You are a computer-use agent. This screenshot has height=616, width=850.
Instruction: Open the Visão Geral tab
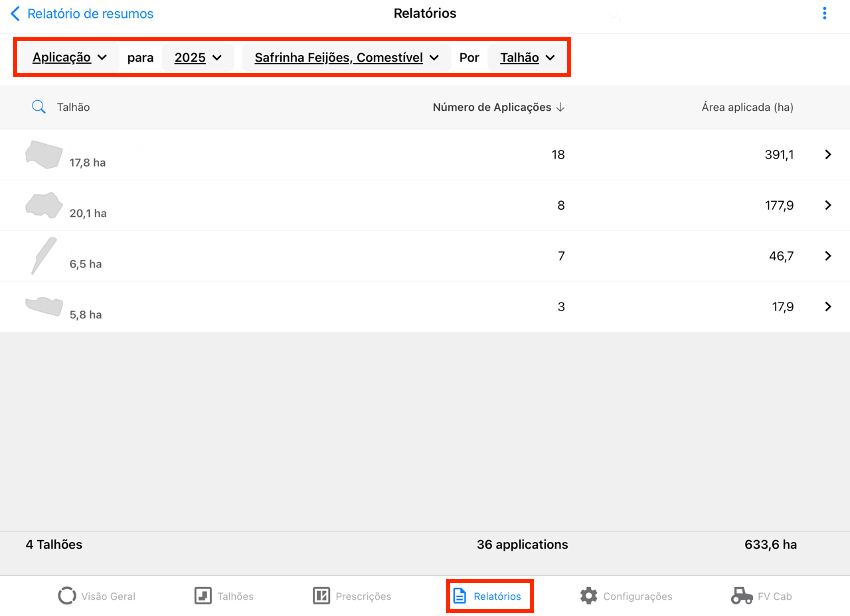(67, 596)
